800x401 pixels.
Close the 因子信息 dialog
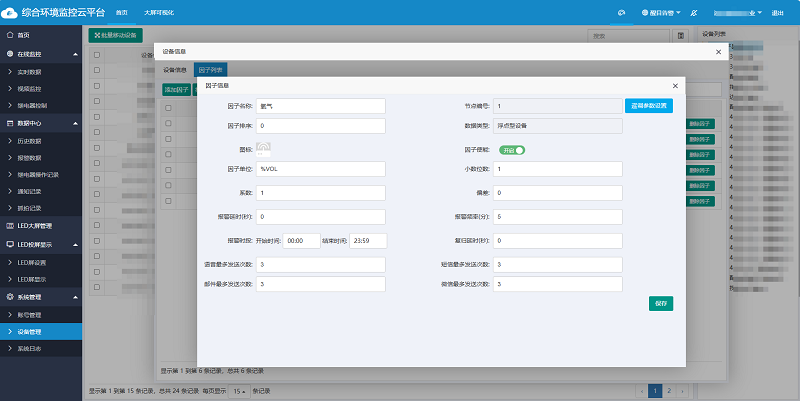click(675, 86)
